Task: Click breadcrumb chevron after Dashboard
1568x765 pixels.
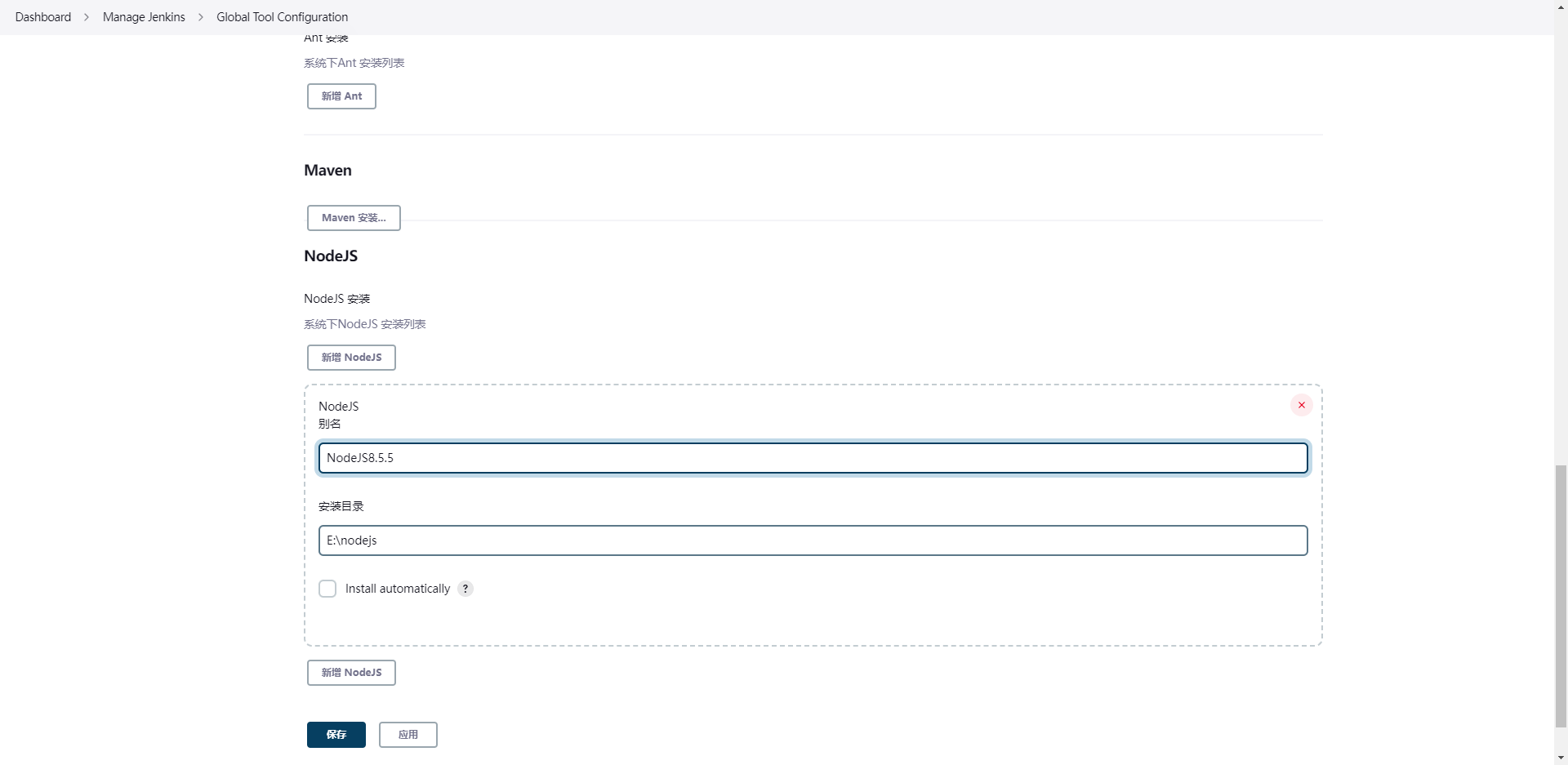Action: pyautogui.click(x=87, y=17)
